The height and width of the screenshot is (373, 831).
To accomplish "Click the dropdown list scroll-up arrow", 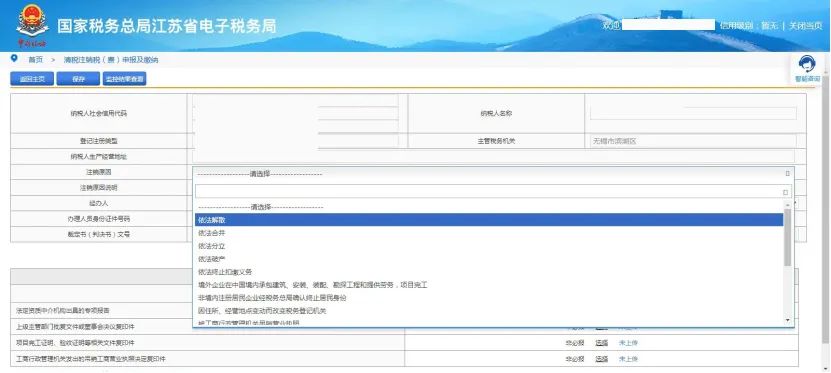I will point(788,205).
